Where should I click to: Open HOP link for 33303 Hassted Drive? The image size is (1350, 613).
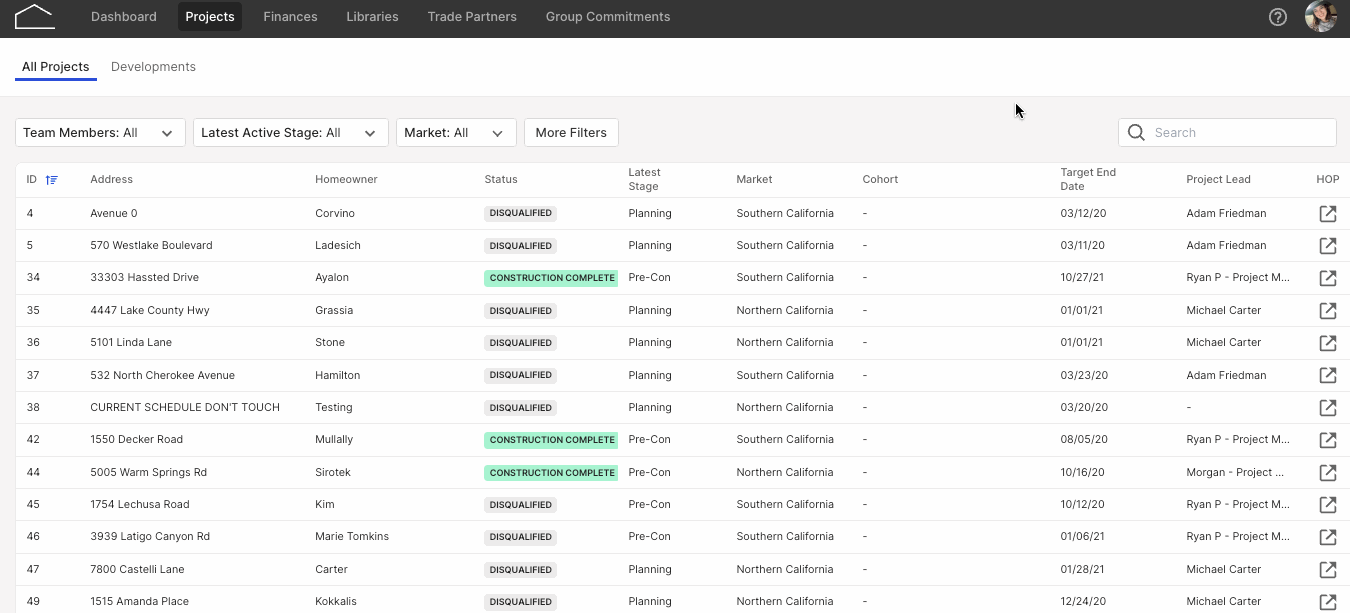[1328, 278]
